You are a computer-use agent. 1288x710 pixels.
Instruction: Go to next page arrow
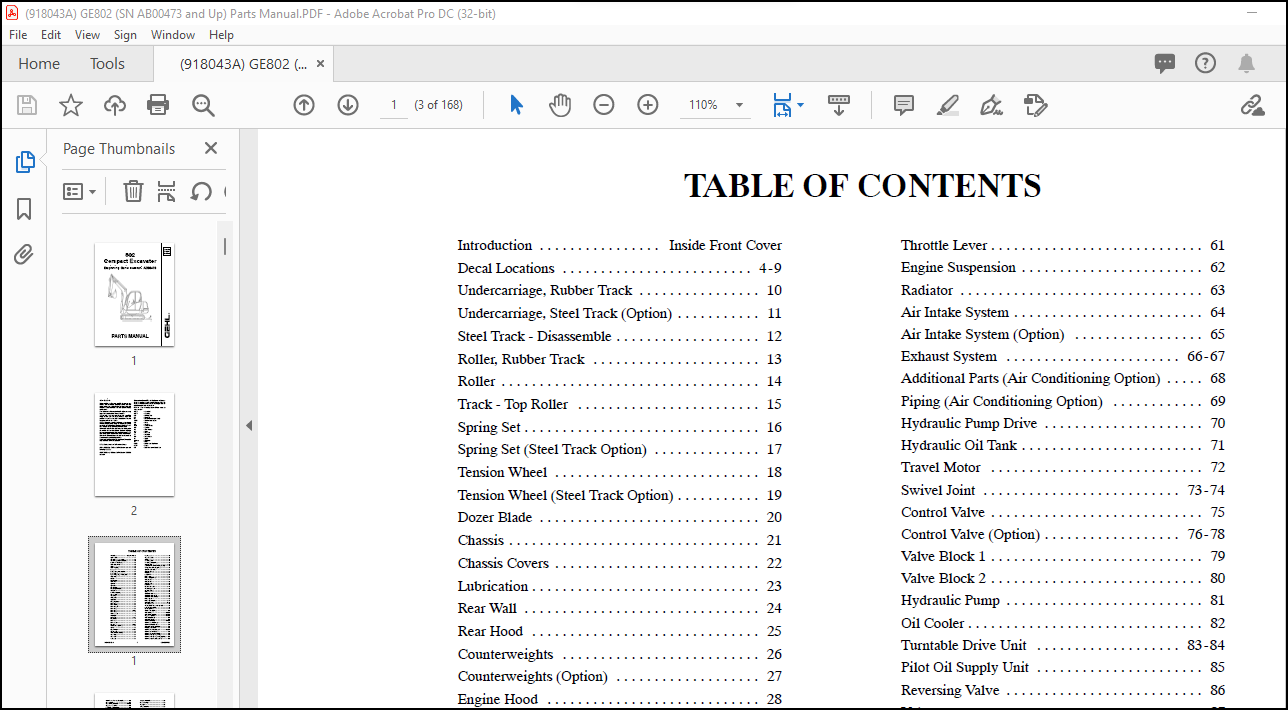pyautogui.click(x=348, y=105)
